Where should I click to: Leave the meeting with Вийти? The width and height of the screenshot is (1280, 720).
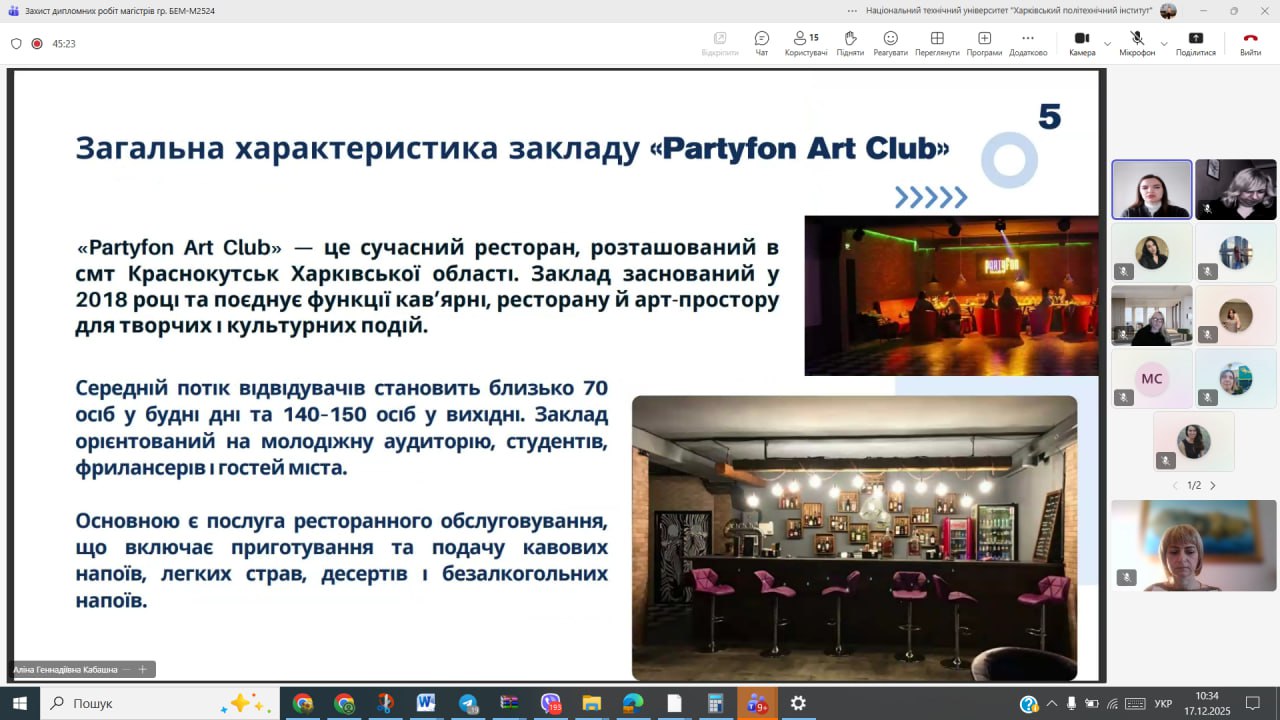1250,43
